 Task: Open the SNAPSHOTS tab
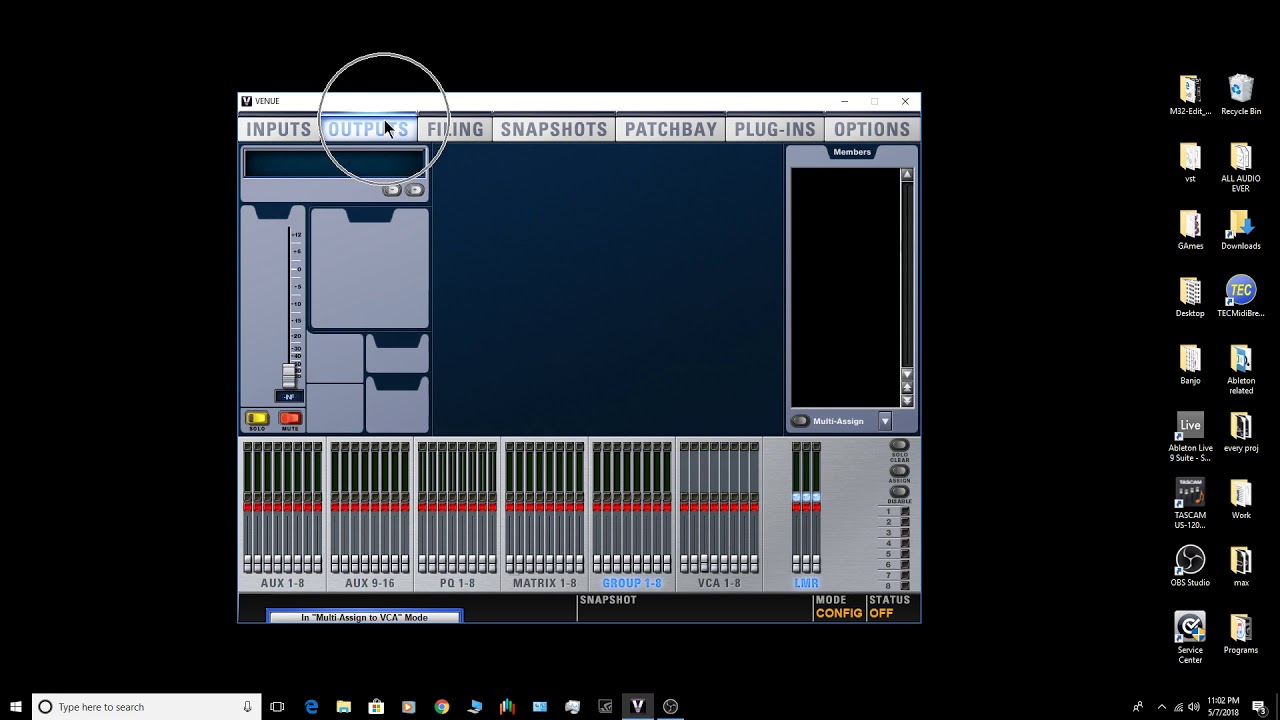[x=554, y=129]
